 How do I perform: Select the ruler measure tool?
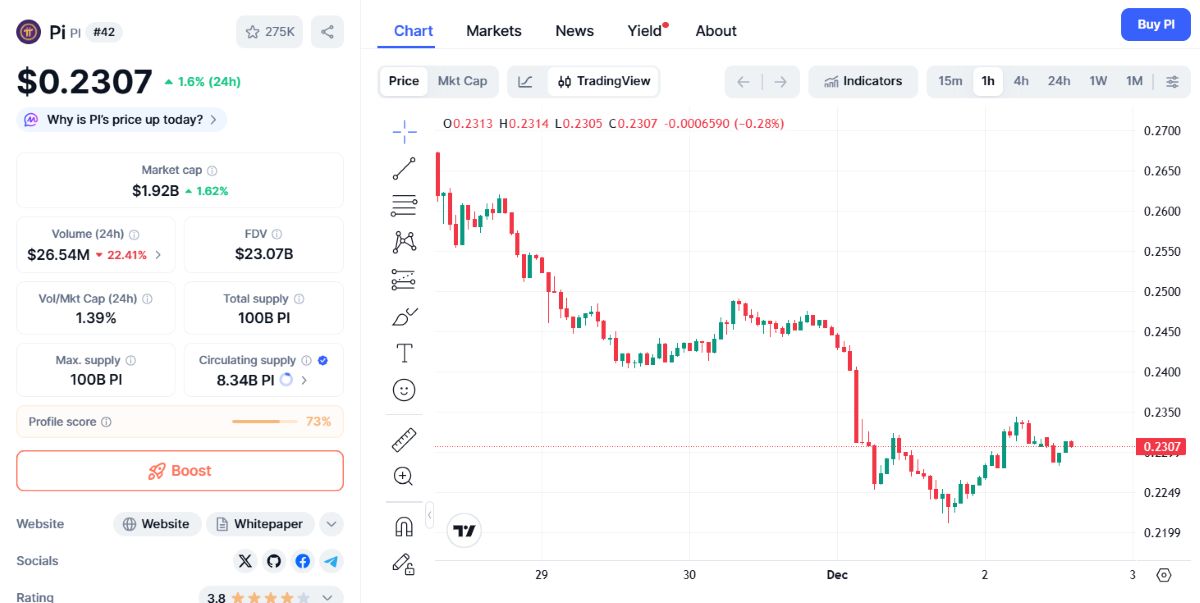pos(404,439)
